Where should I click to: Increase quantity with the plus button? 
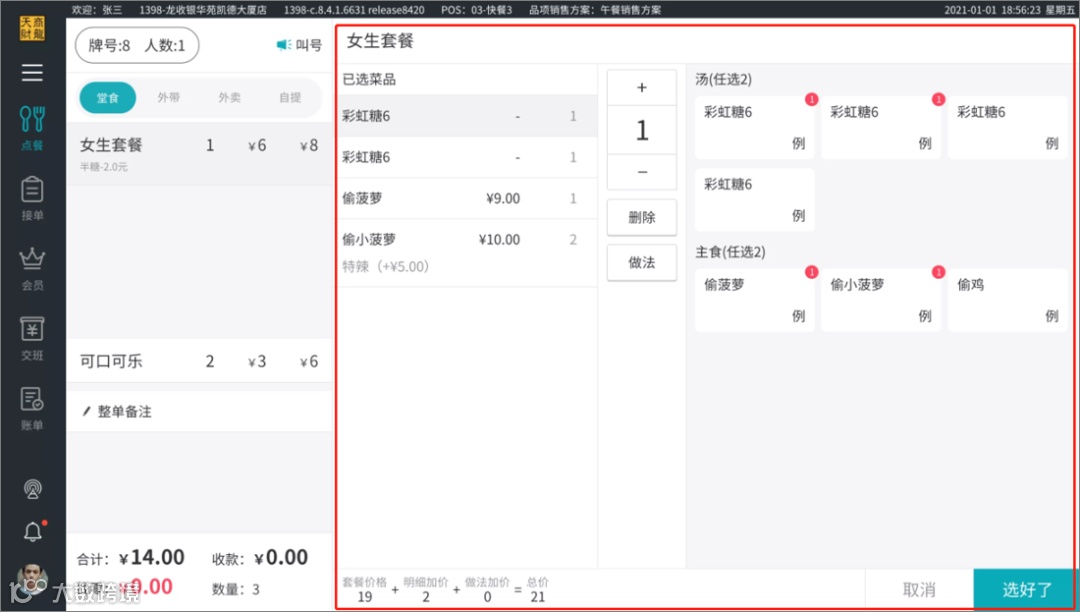[642, 87]
